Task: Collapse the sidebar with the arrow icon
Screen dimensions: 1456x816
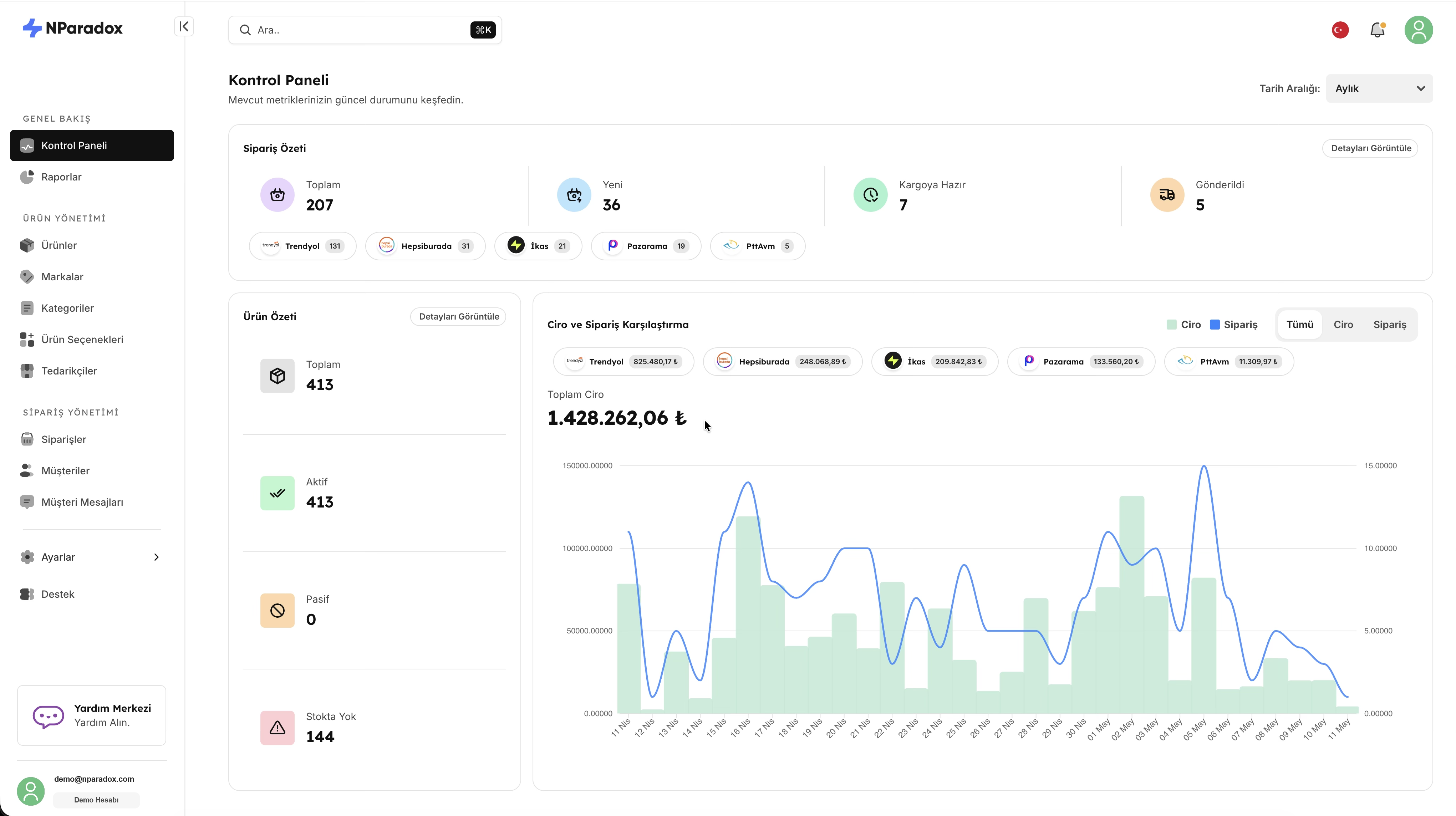Action: click(184, 26)
